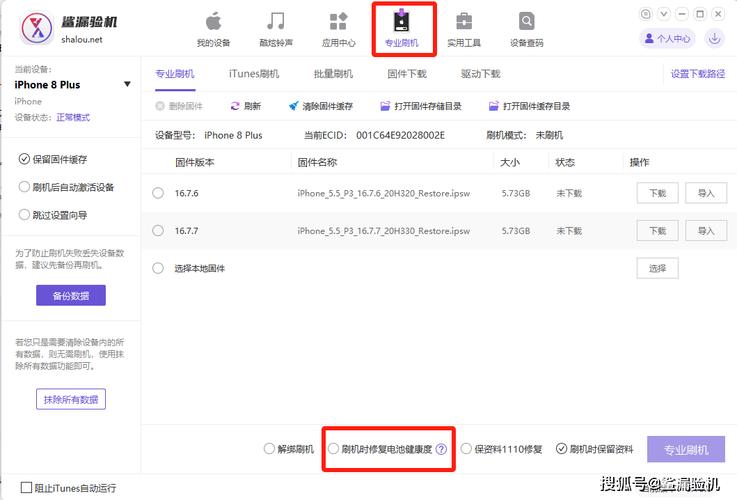The image size is (737, 500).
Task: Enable 刷机后自动激活设备 option
Action: click(25, 187)
